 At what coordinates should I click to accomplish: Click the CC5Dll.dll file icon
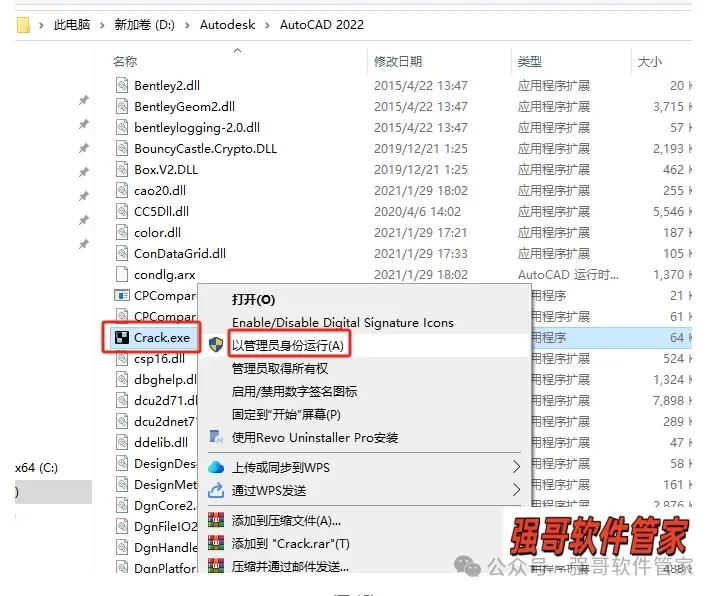click(122, 212)
